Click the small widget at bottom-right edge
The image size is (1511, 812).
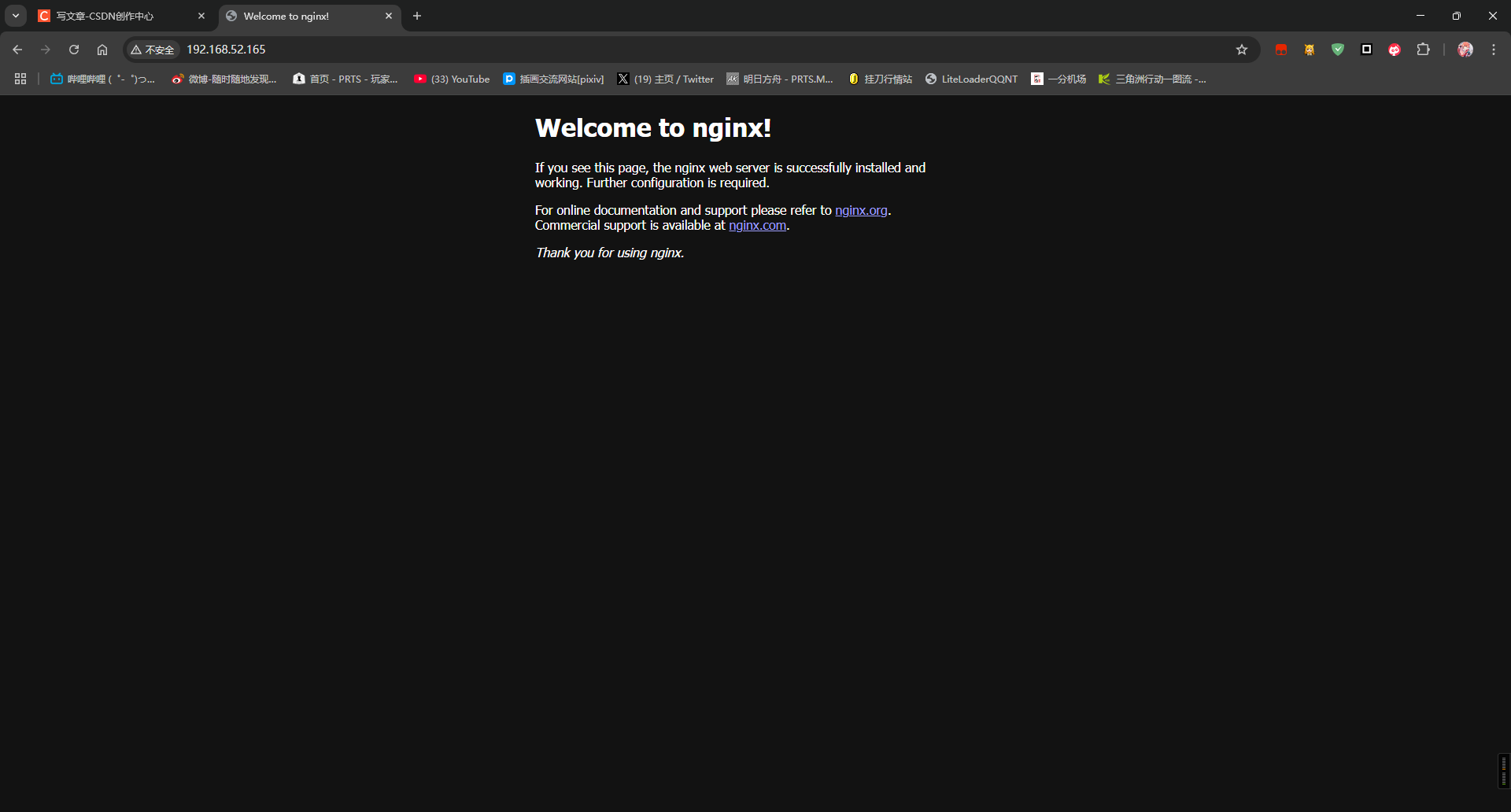coord(1504,771)
